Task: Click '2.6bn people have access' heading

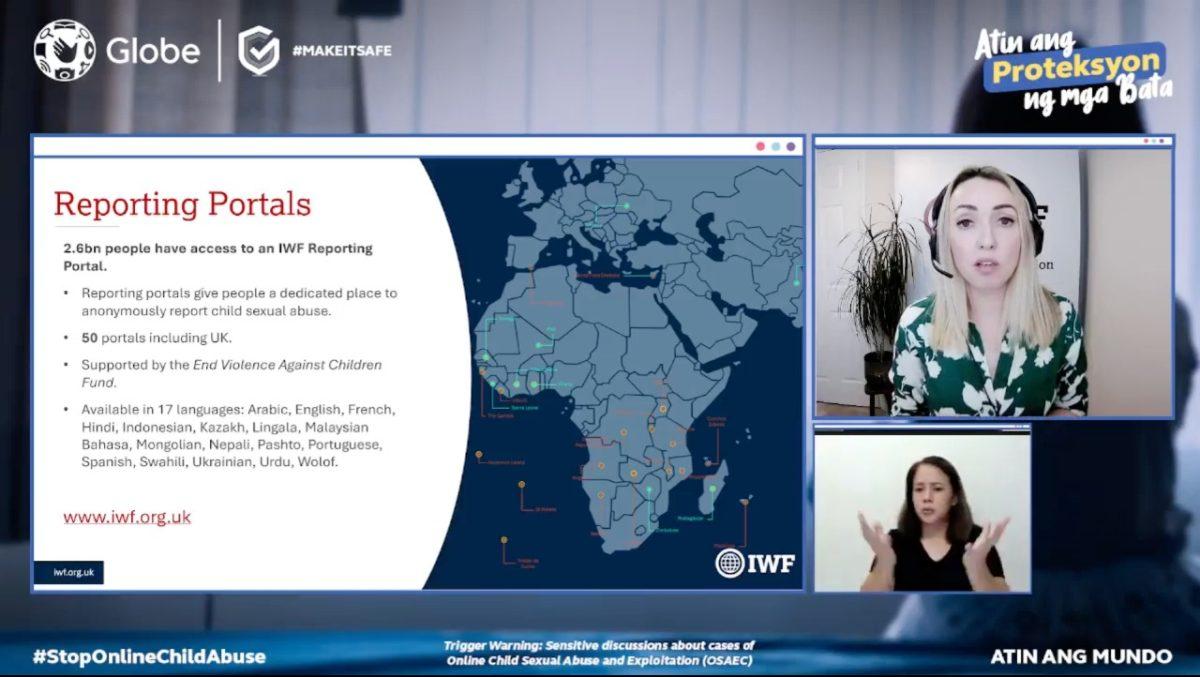Action: point(218,257)
